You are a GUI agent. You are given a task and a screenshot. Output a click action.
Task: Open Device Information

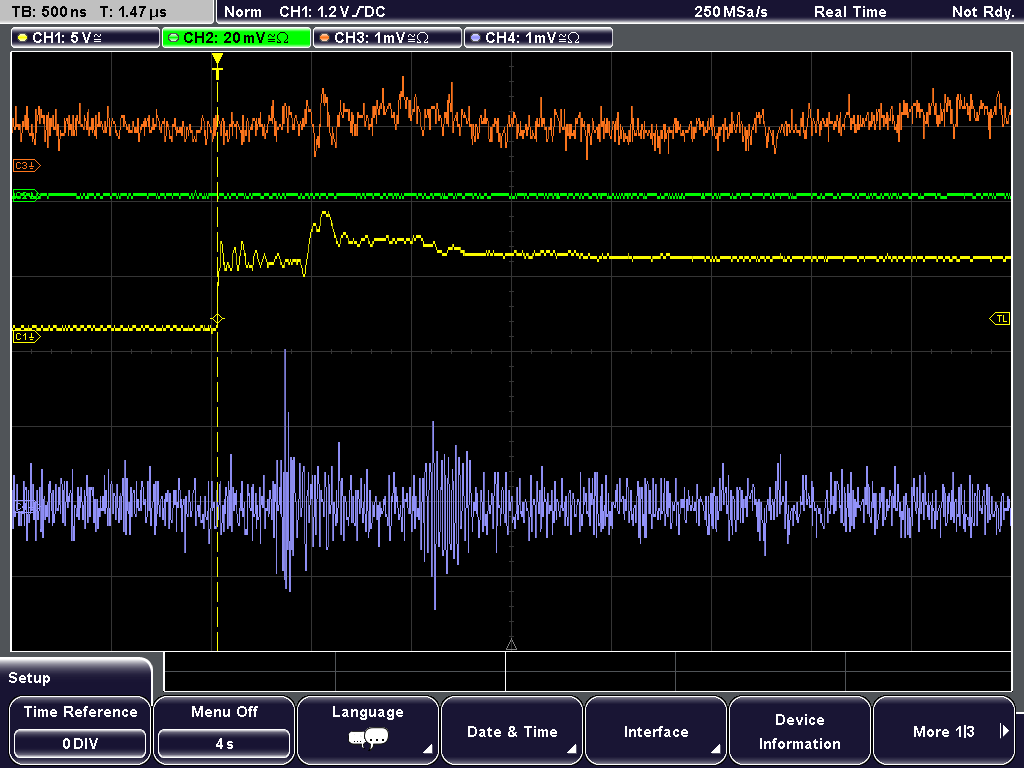pyautogui.click(x=799, y=729)
